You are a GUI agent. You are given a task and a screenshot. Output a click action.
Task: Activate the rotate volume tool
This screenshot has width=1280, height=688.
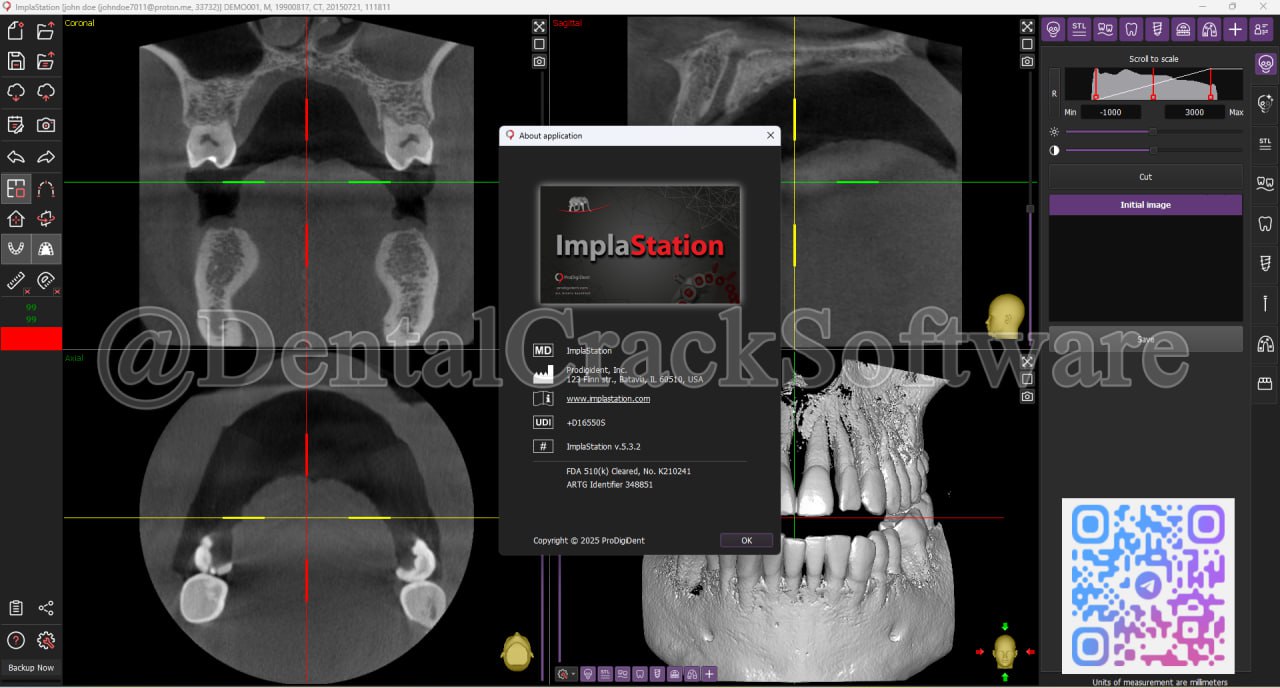(46, 218)
